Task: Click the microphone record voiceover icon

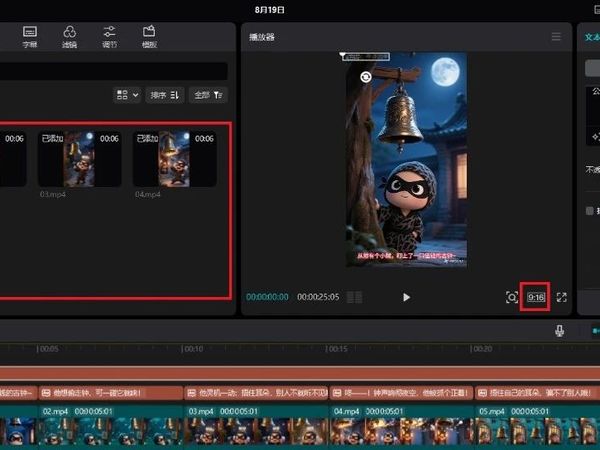Action: tap(560, 331)
